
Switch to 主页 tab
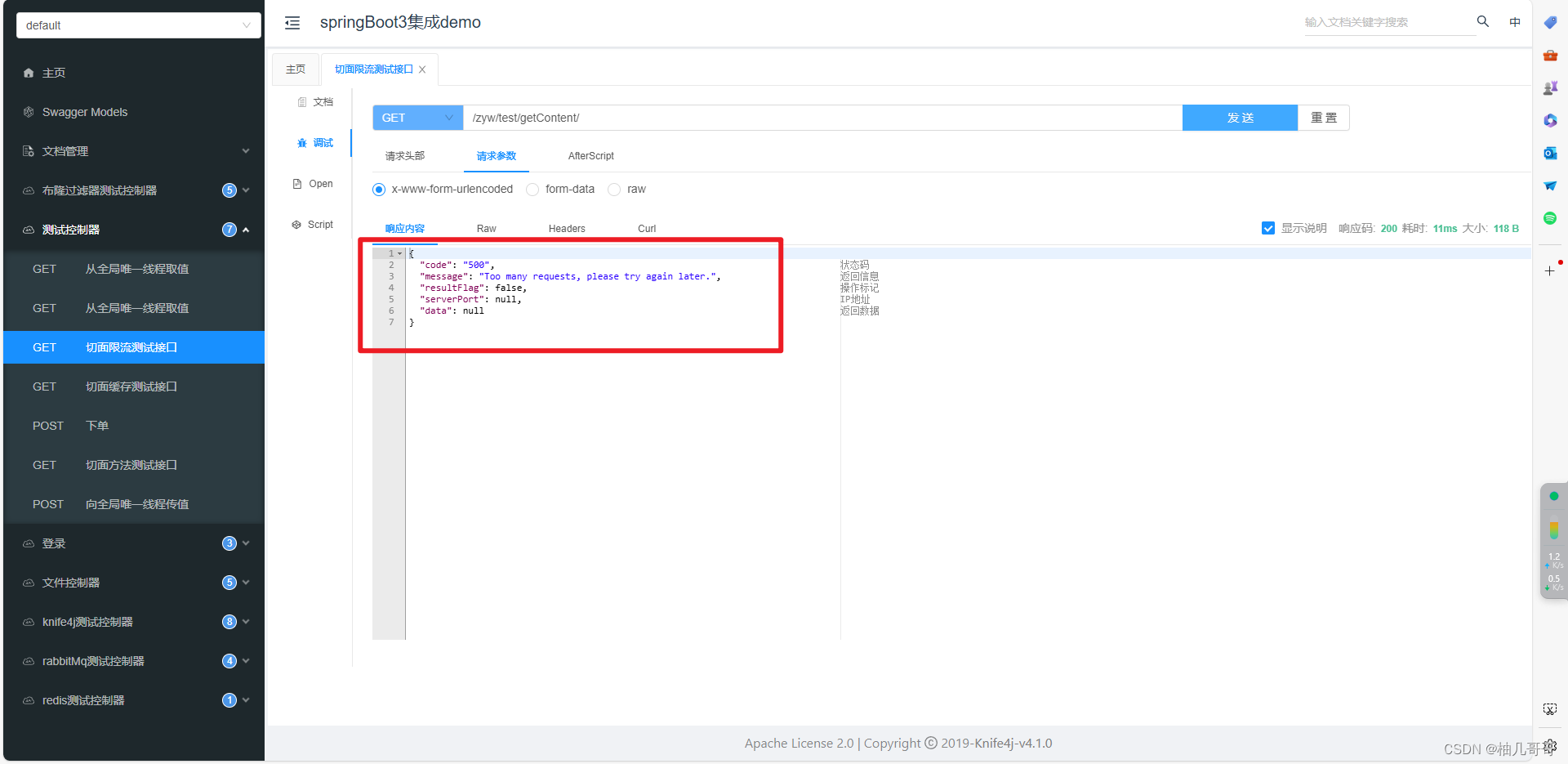coord(296,69)
